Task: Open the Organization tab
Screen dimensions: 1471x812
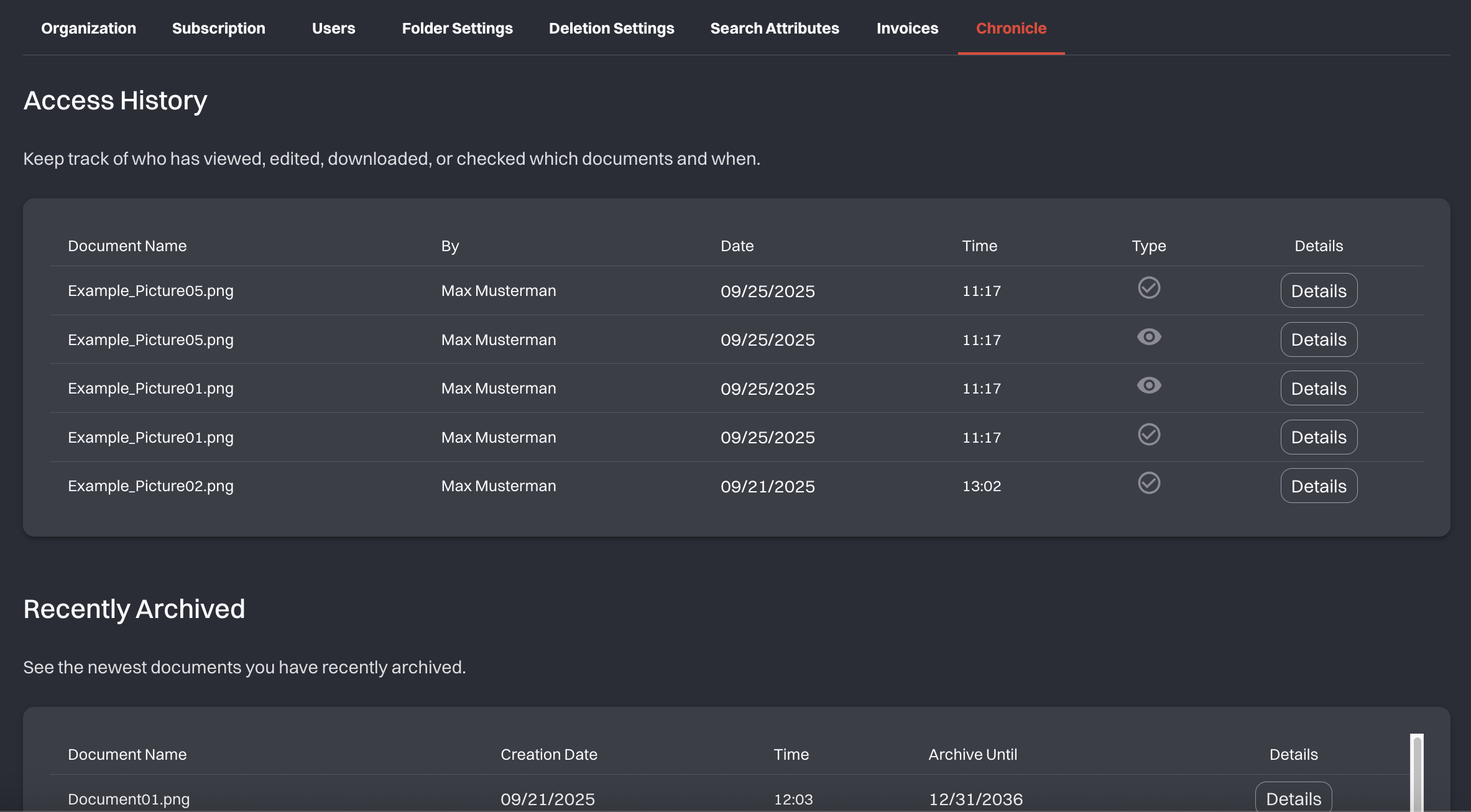Action: pyautogui.click(x=88, y=29)
